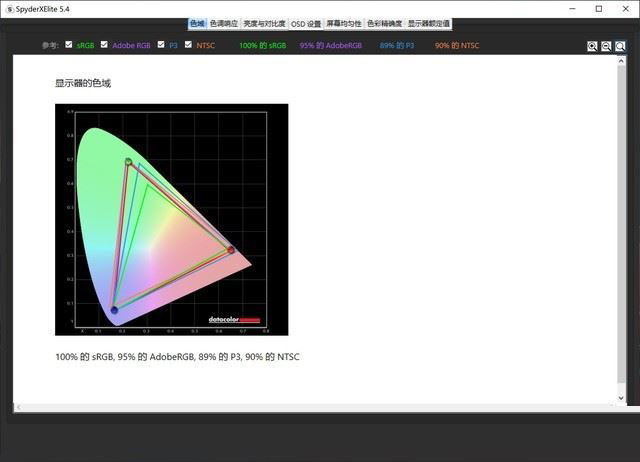Image resolution: width=640 pixels, height=462 pixels.
Task: Click the purple 95% 的 AdobeRGB result text
Action: (331, 45)
